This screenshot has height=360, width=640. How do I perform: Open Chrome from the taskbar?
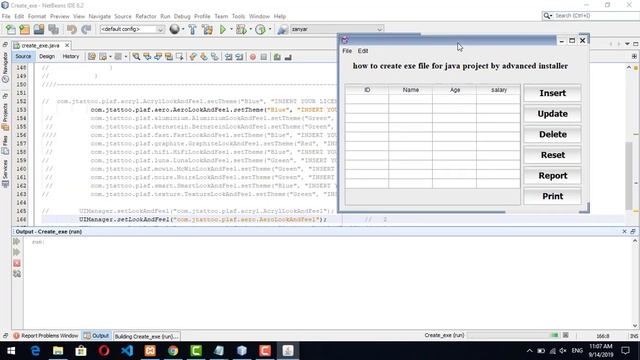point(173,351)
